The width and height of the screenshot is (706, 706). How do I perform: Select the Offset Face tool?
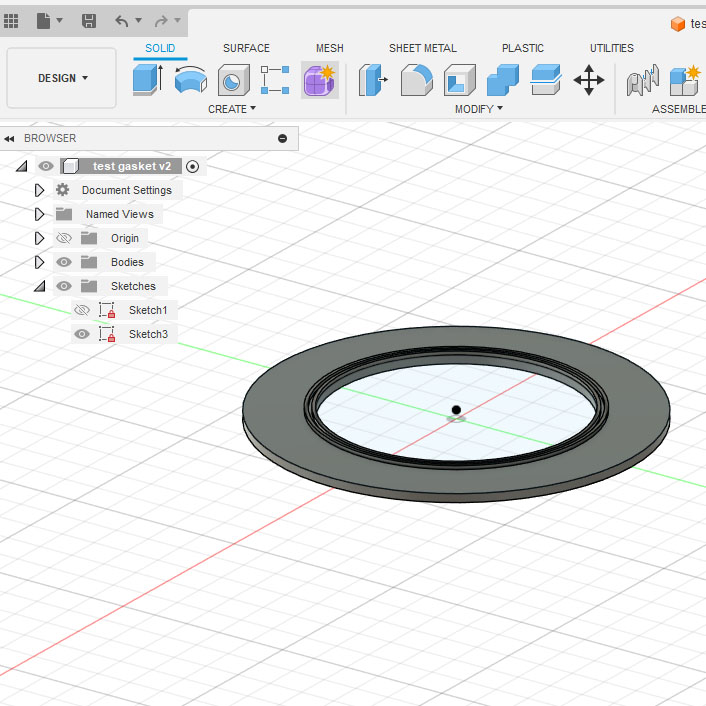[x=546, y=80]
